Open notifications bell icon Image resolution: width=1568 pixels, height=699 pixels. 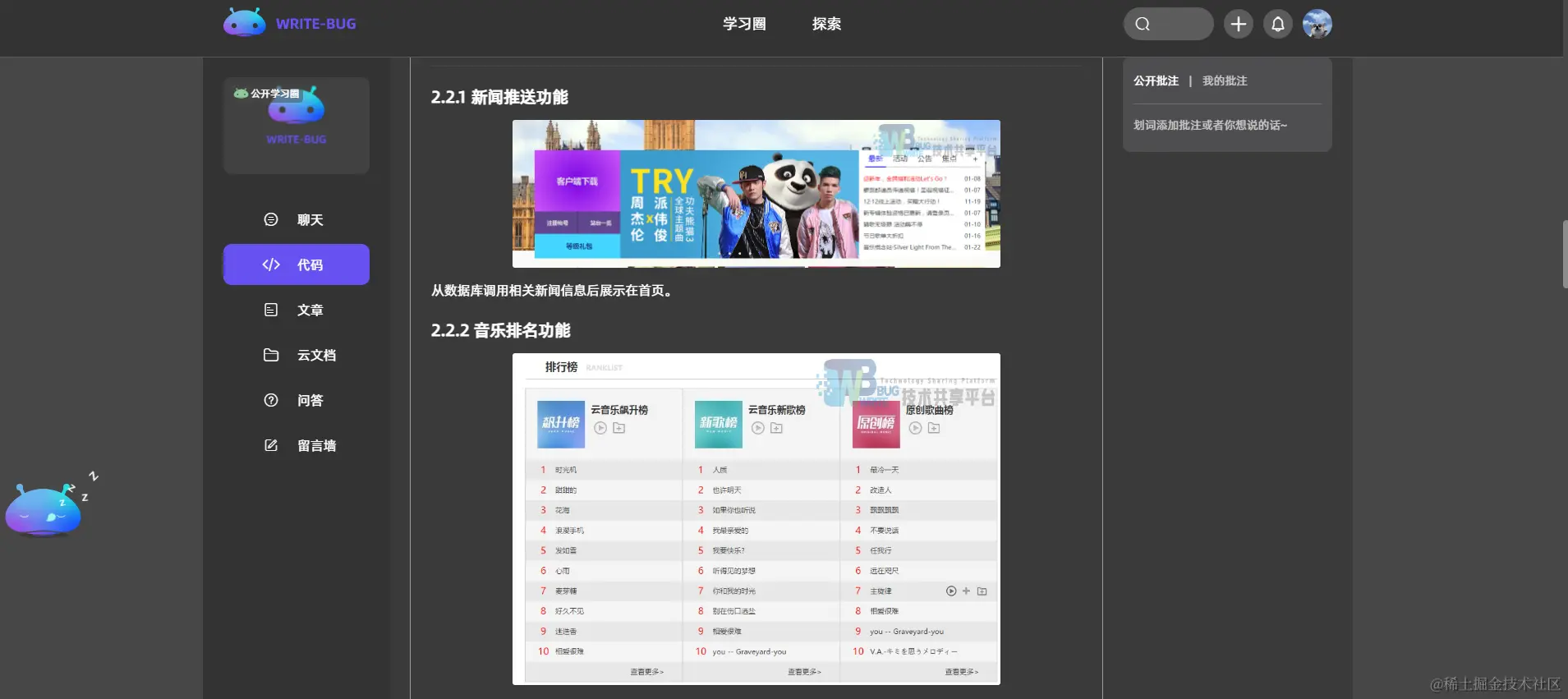tap(1278, 24)
